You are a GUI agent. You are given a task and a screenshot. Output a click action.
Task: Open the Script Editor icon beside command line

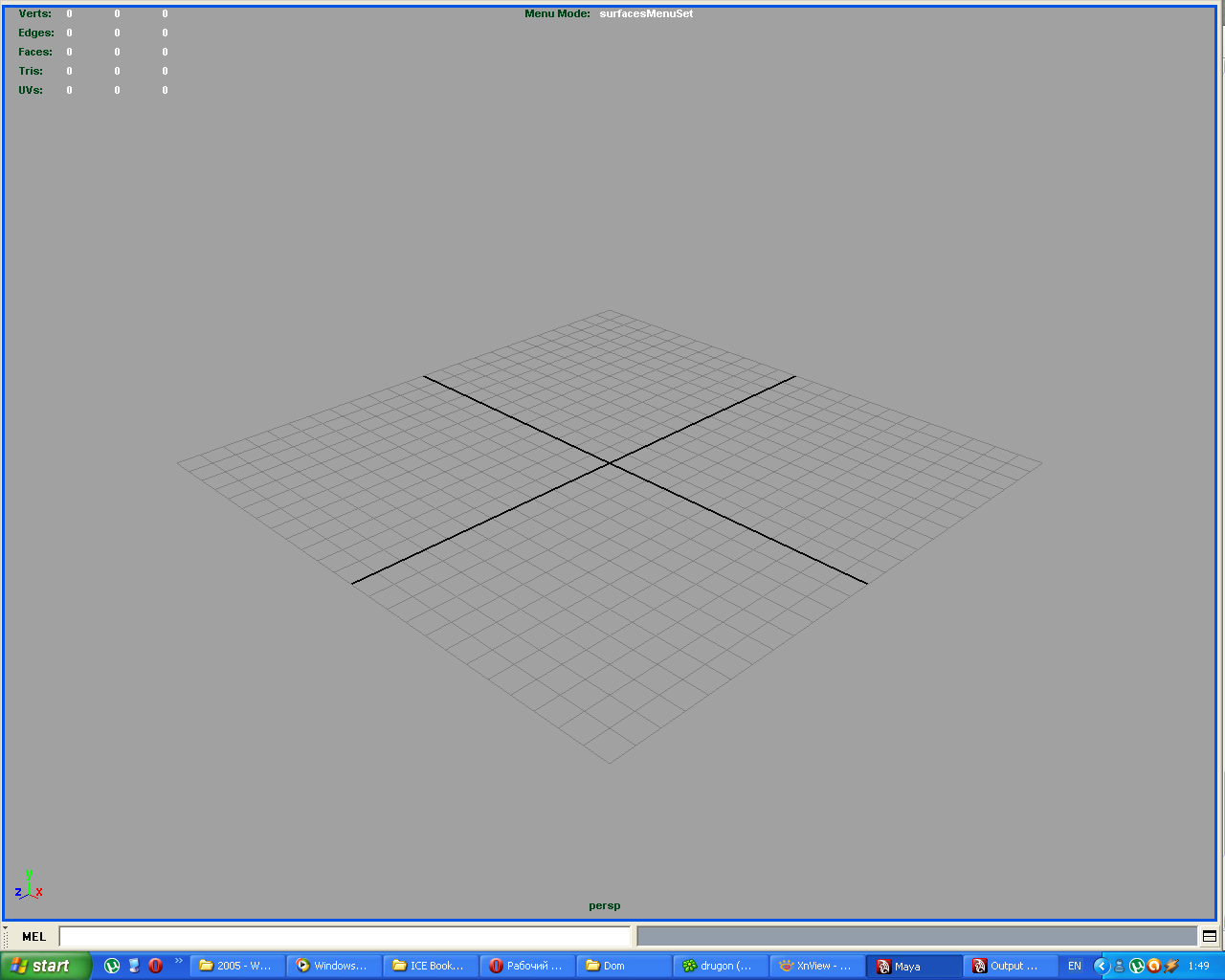(x=1210, y=936)
